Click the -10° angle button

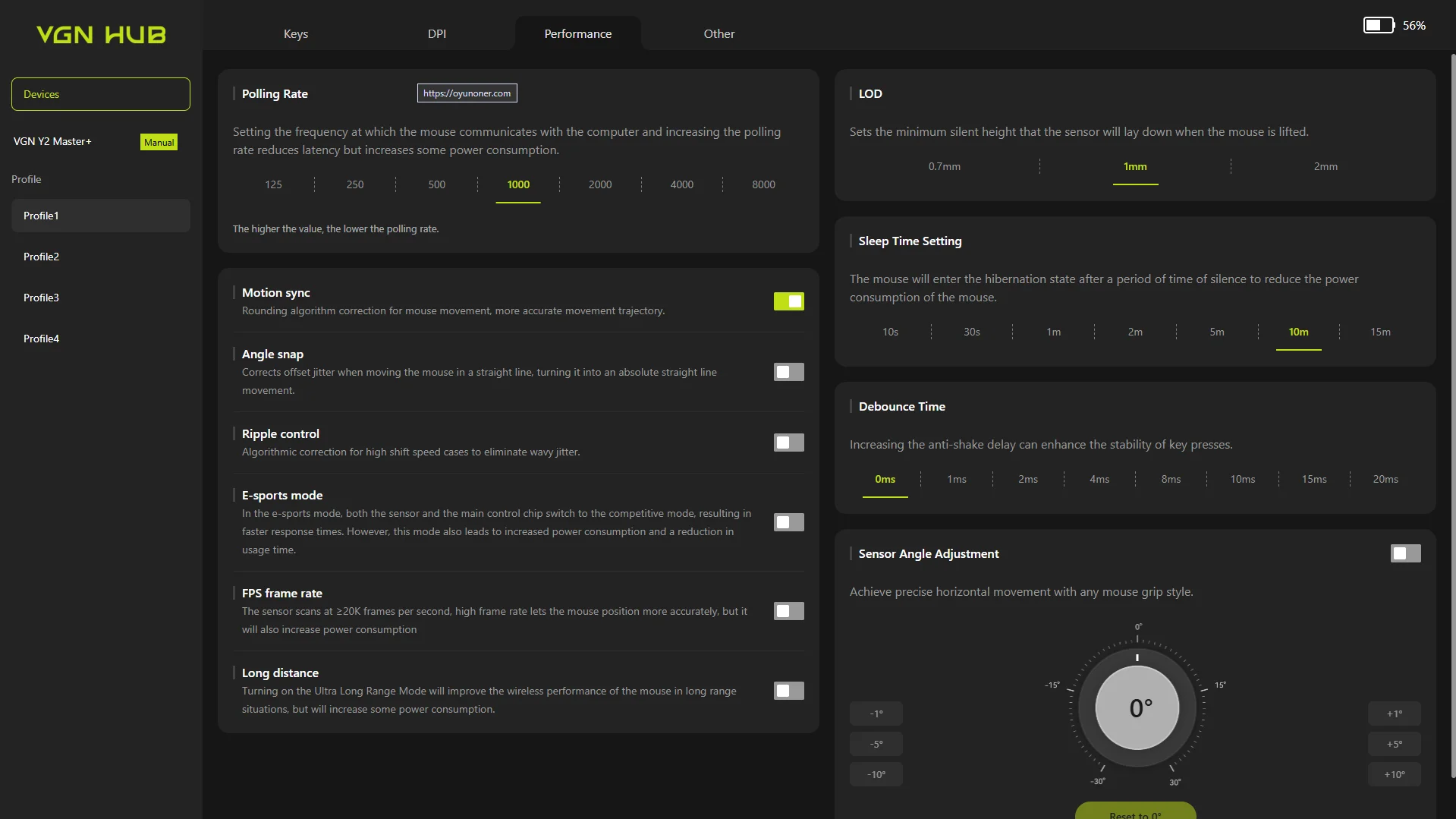(876, 774)
